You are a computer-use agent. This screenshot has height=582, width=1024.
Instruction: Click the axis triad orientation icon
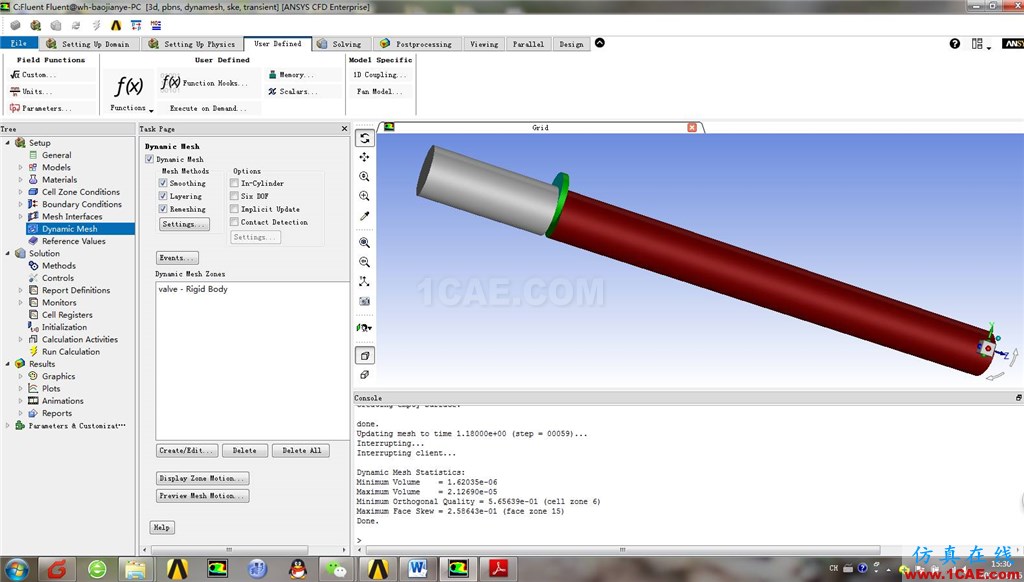364,282
